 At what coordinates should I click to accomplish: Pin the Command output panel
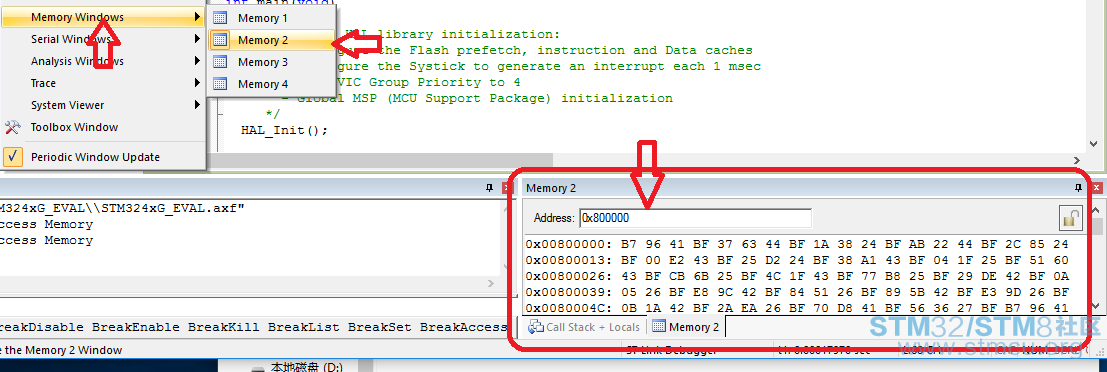[489, 188]
